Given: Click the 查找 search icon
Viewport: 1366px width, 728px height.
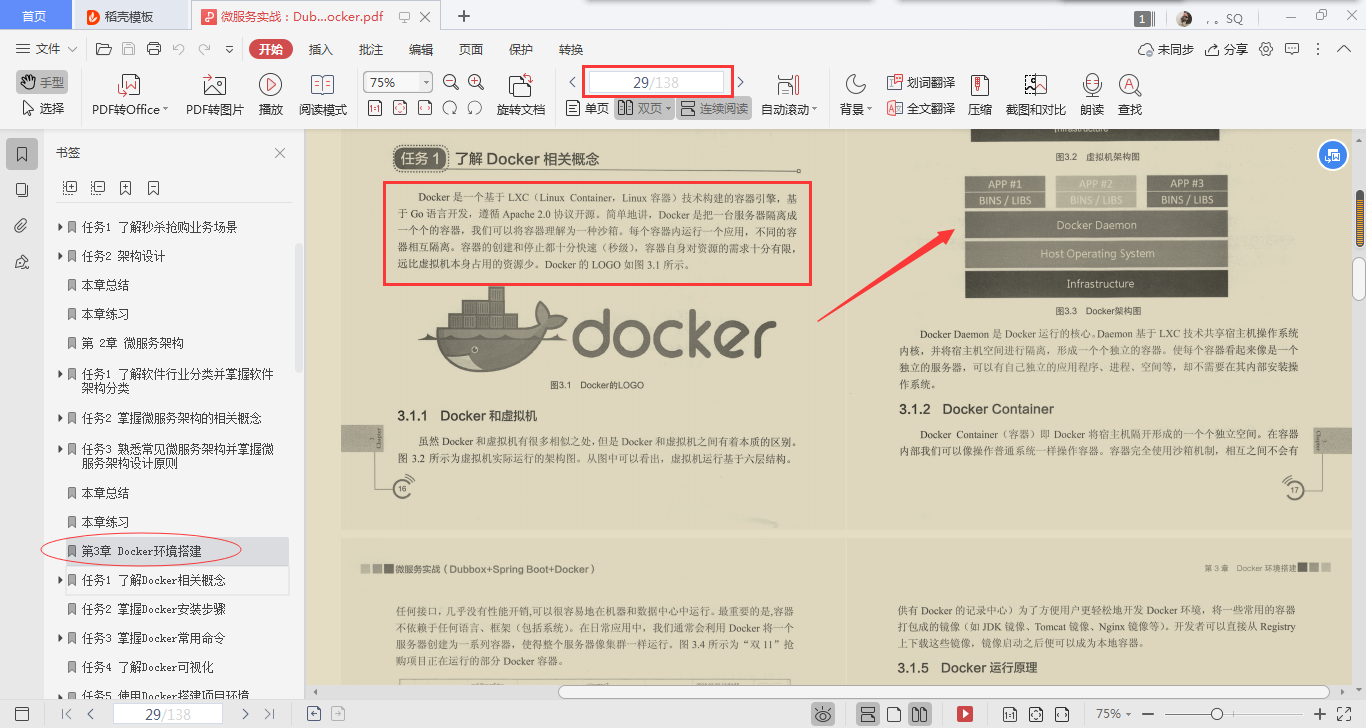Looking at the screenshot, I should [1130, 85].
